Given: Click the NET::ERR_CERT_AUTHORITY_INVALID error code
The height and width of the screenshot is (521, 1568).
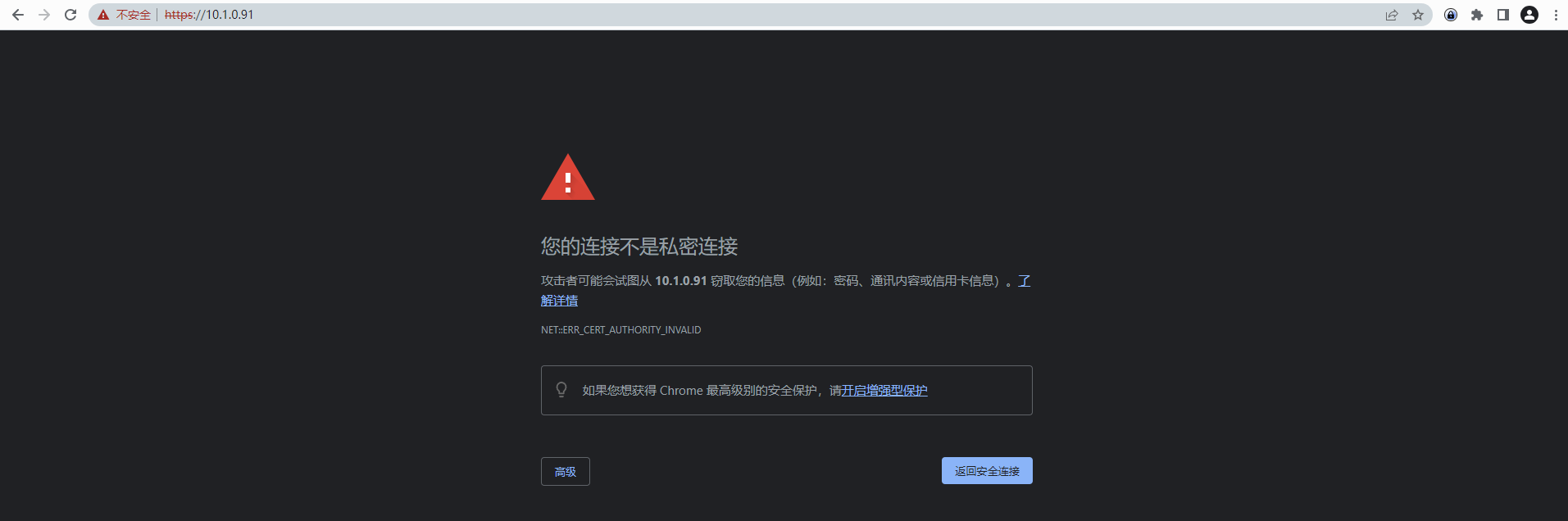Looking at the screenshot, I should (620, 330).
